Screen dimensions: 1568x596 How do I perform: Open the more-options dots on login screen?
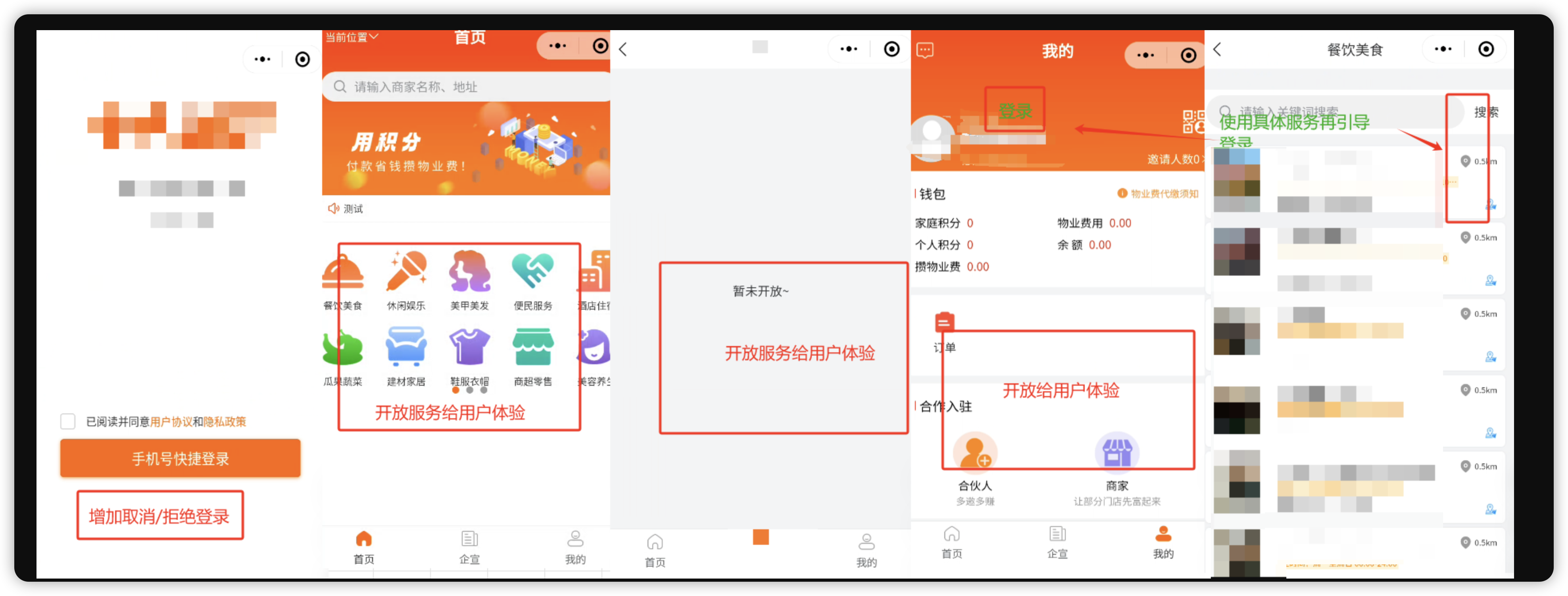pos(262,59)
